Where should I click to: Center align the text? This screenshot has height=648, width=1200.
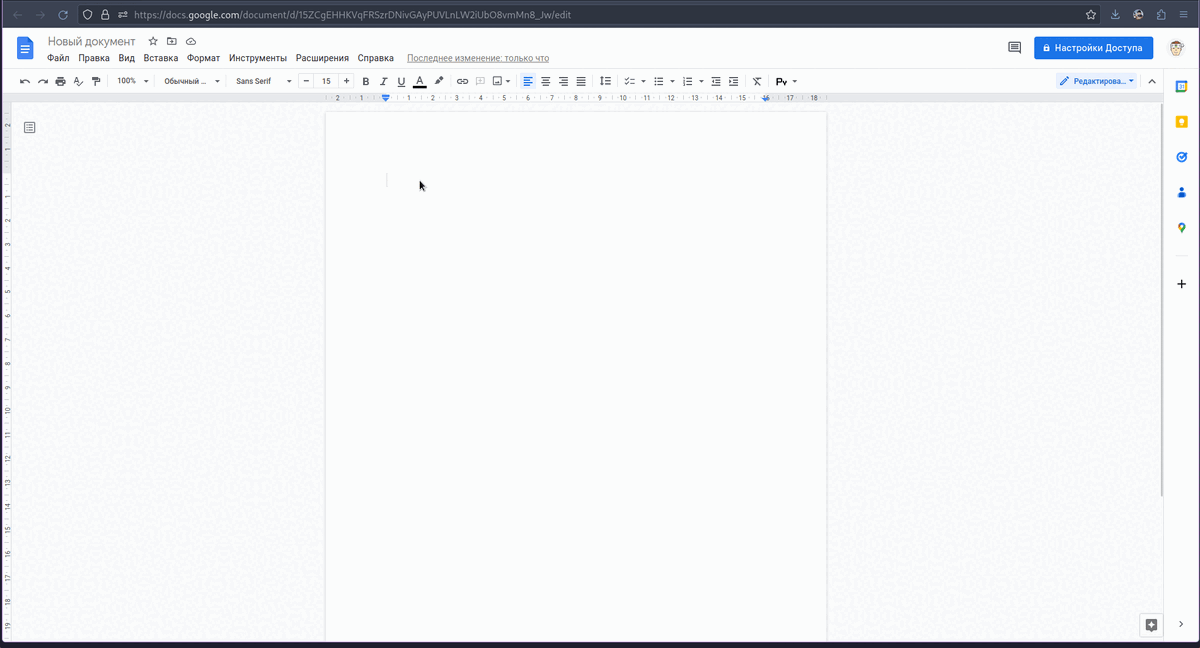546,81
